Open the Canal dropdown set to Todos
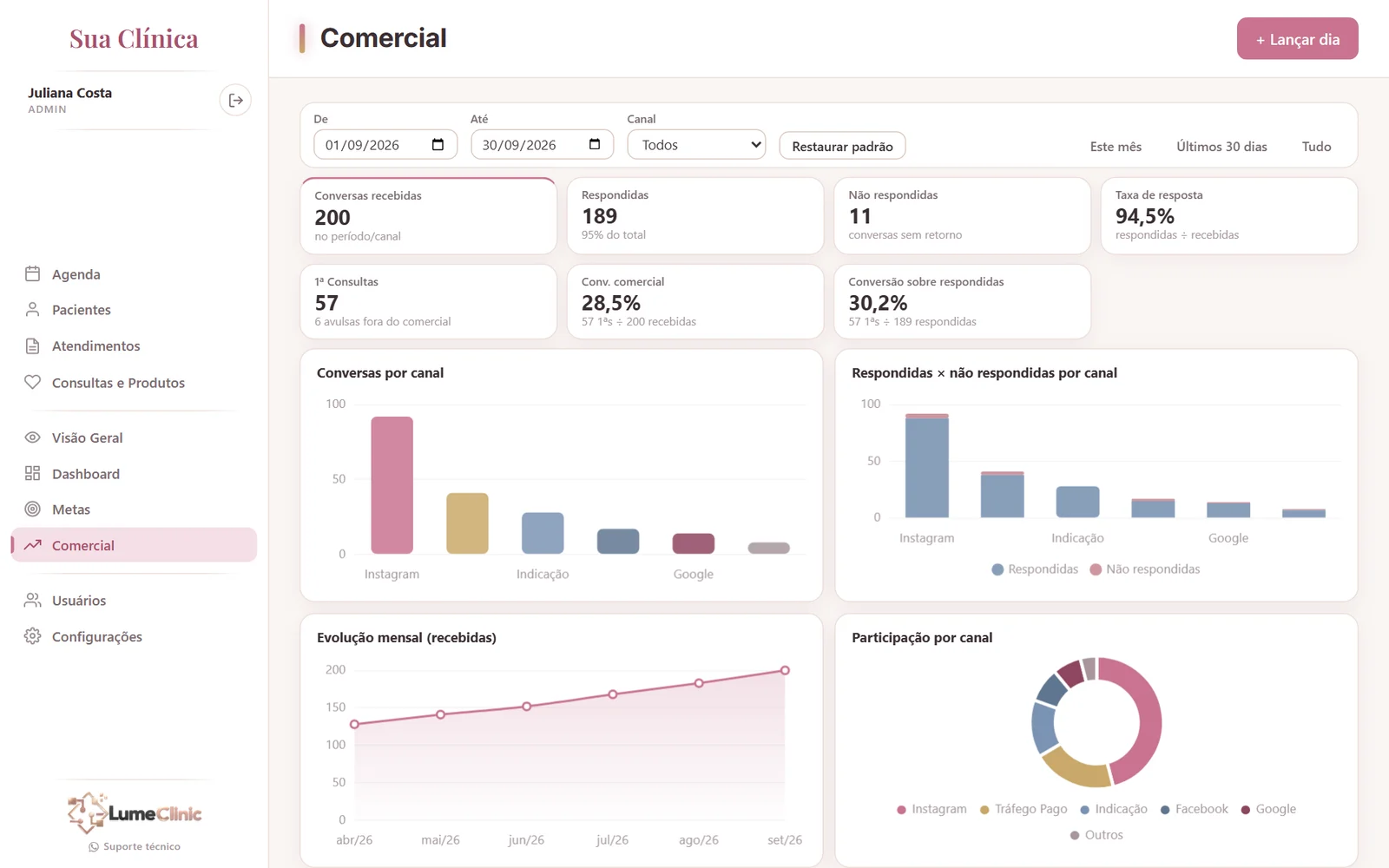The image size is (1389, 868). pyautogui.click(x=696, y=145)
